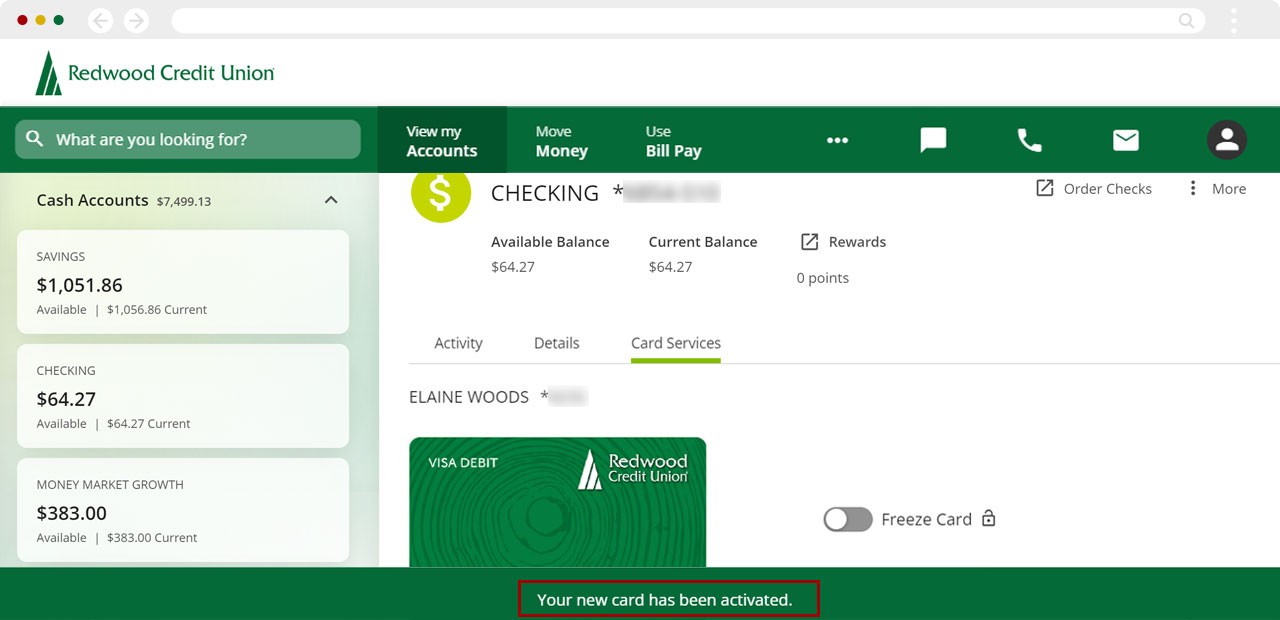Open the envelope mail icon
1280x620 pixels.
(1126, 140)
